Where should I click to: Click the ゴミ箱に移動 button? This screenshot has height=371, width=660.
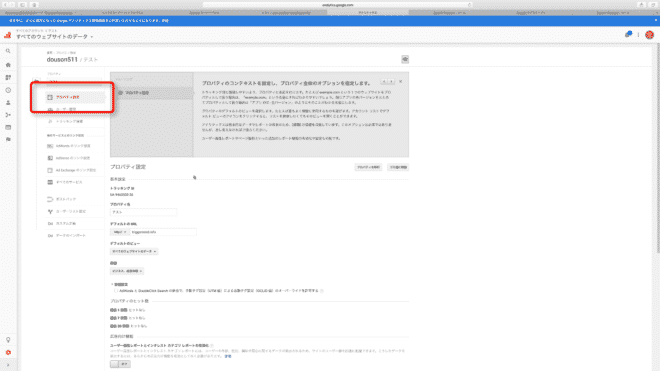point(398,167)
